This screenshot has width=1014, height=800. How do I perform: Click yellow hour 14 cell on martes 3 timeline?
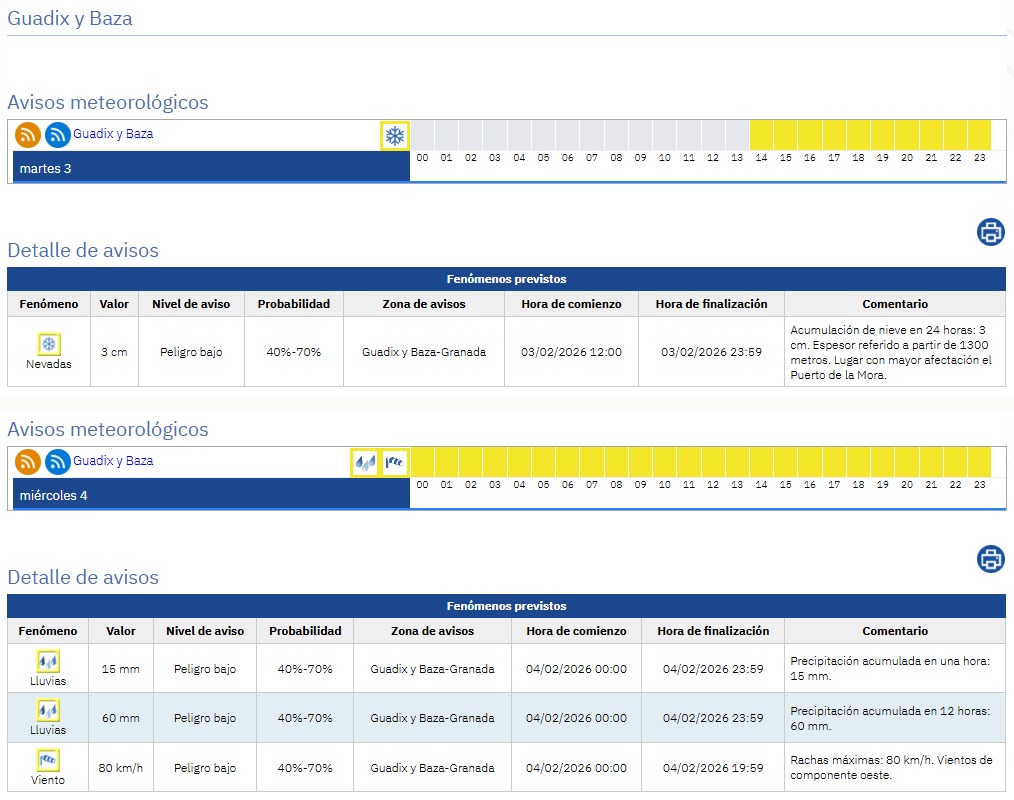point(761,135)
